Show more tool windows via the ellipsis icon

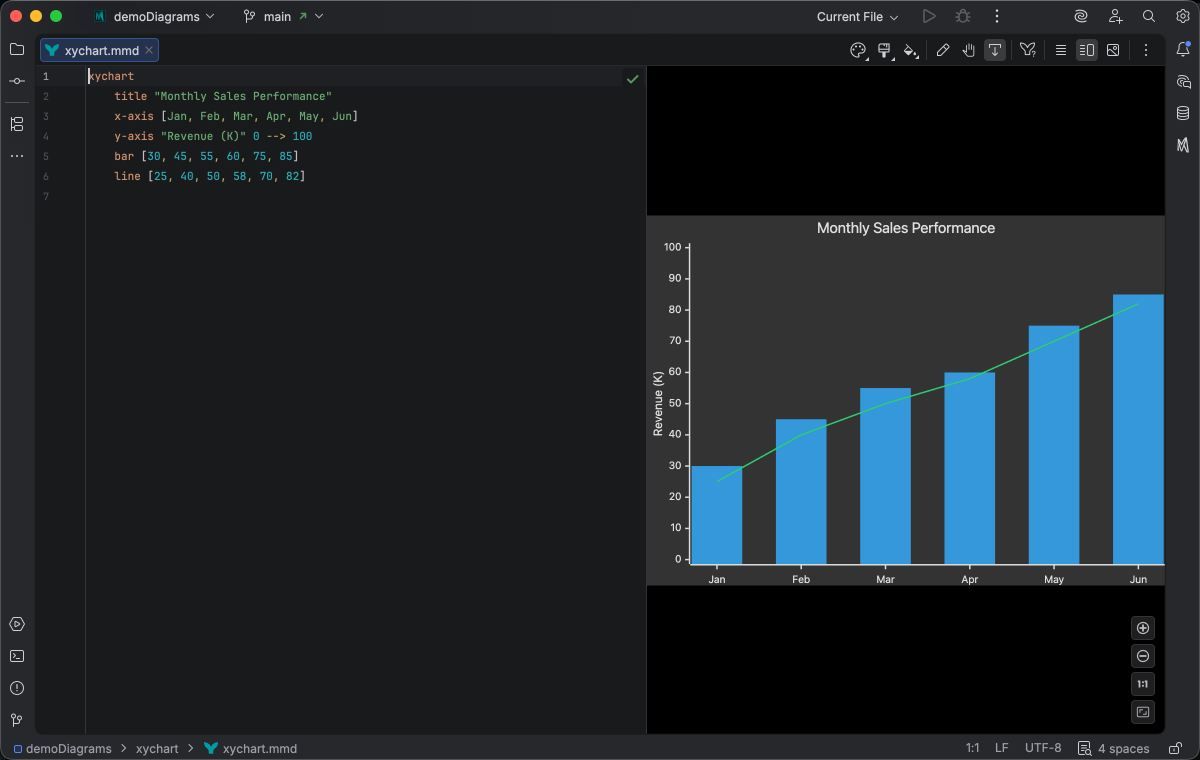17,156
